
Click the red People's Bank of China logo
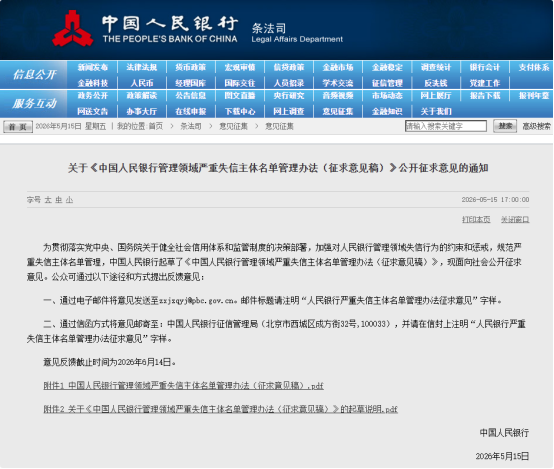73,29
